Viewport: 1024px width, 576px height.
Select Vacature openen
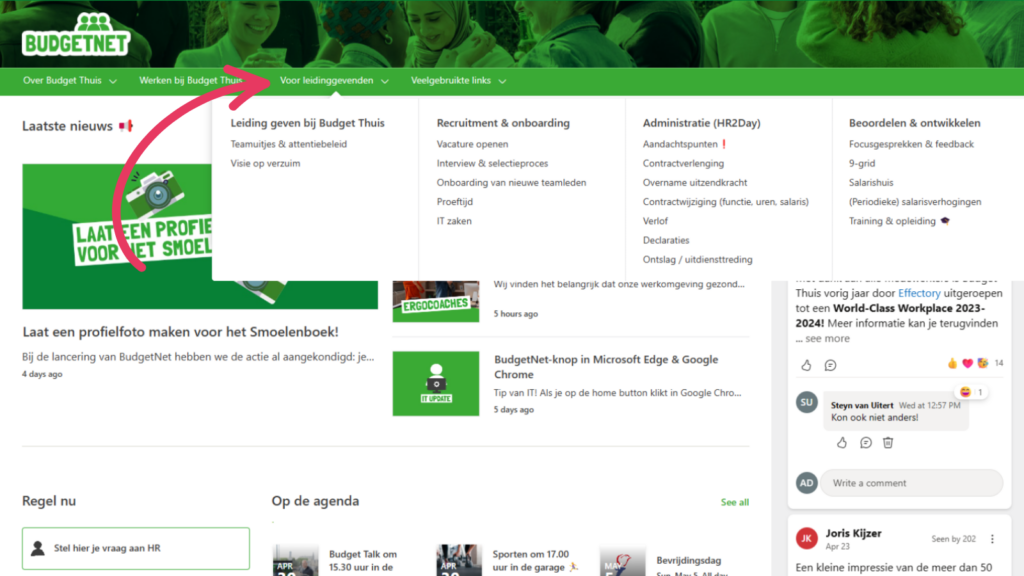point(472,144)
